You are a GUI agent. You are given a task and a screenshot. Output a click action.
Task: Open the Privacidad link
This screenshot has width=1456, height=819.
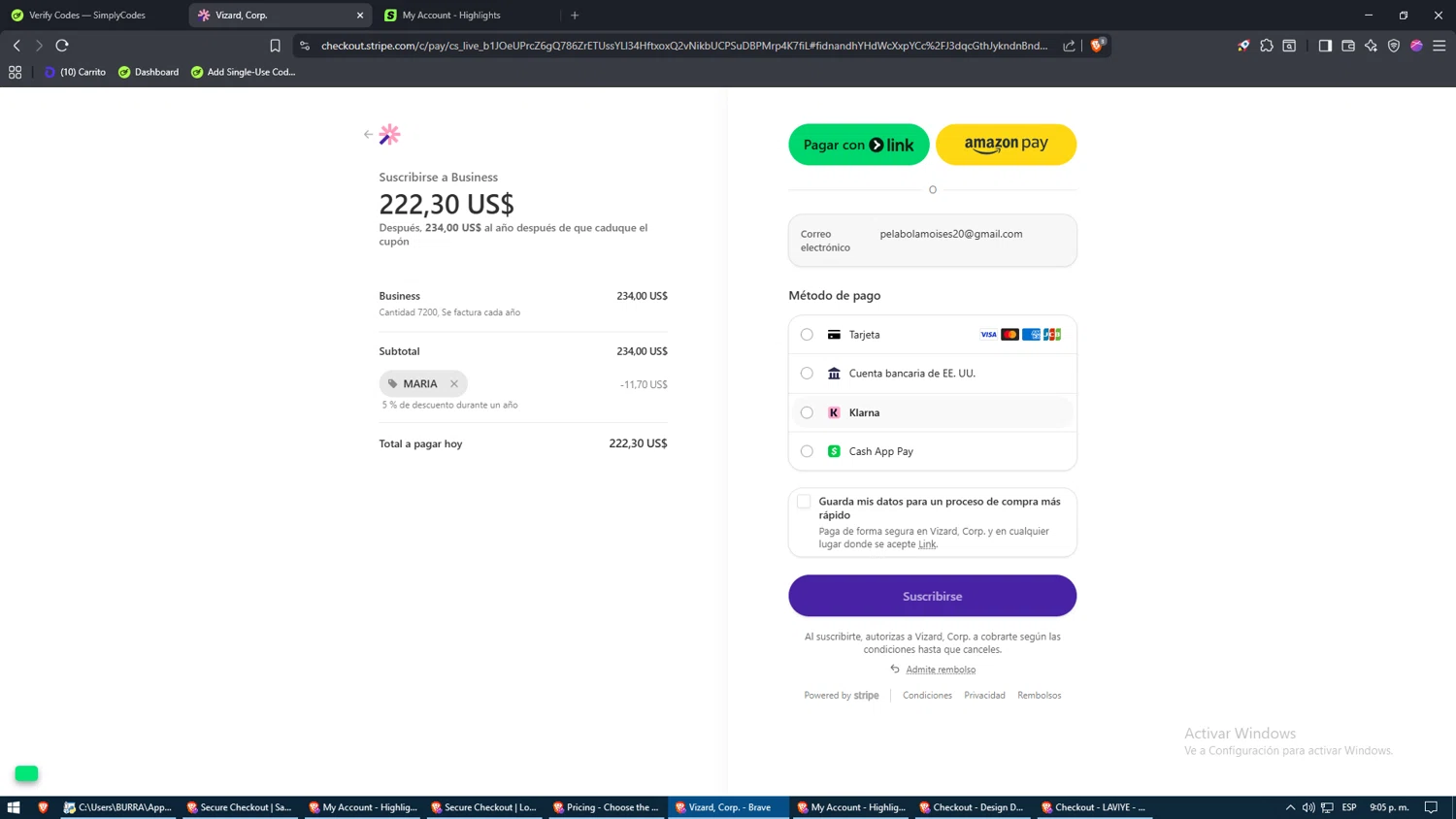[x=984, y=696]
